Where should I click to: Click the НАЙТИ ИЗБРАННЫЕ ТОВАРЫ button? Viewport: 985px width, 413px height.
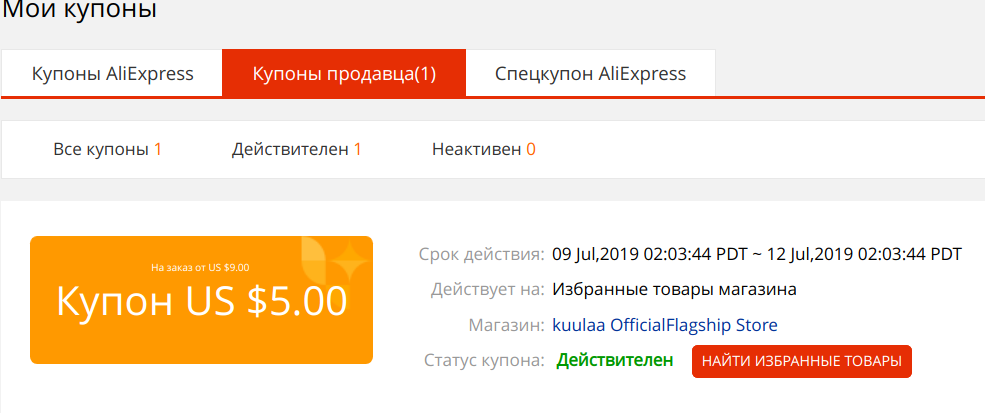click(x=802, y=361)
